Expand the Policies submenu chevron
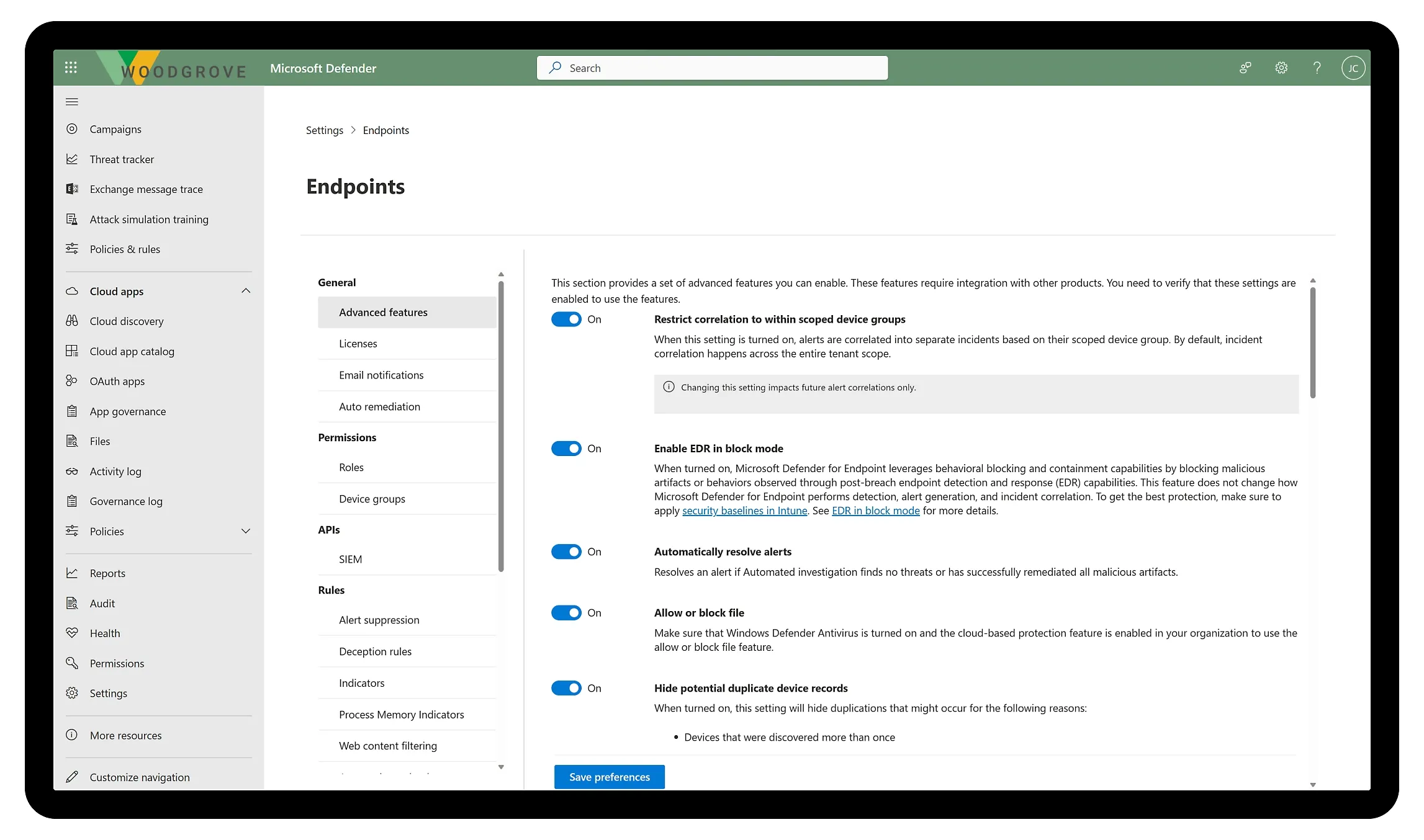Viewport: 1424px width, 840px height. point(246,531)
